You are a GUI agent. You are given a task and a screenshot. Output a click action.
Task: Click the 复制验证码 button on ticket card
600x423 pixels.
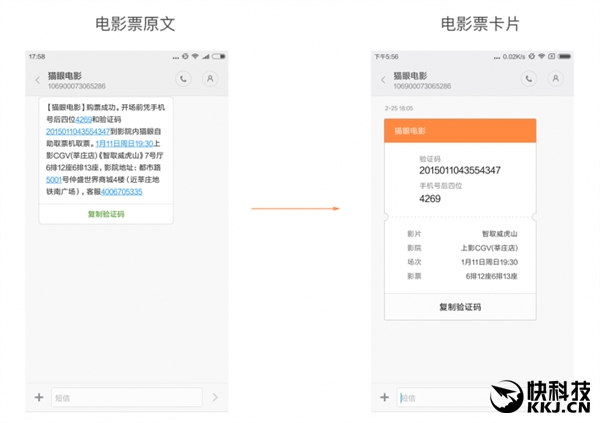[460, 307]
